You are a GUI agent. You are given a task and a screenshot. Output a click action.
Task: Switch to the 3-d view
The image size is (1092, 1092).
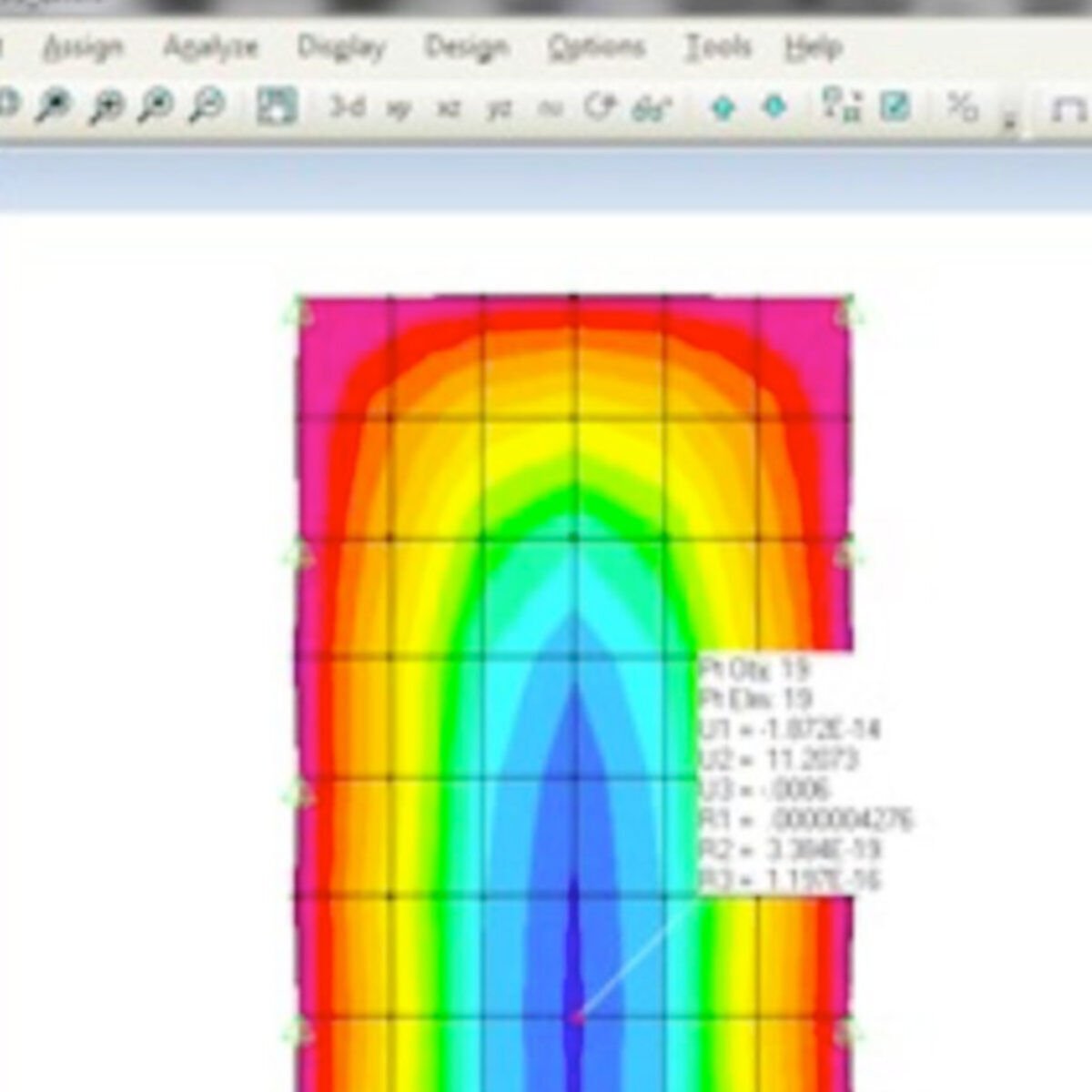[347, 107]
